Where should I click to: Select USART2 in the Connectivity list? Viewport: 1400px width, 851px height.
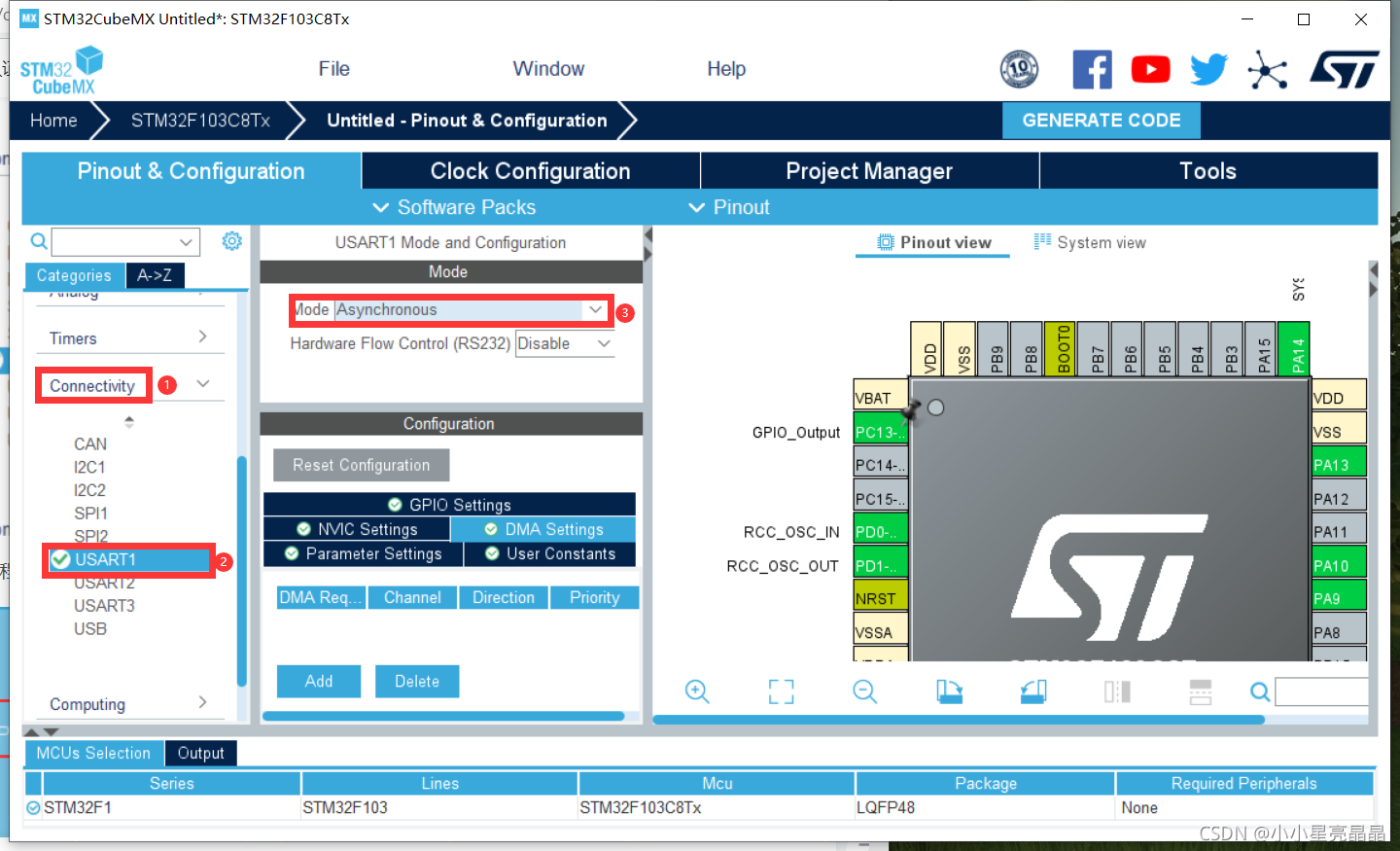(104, 583)
